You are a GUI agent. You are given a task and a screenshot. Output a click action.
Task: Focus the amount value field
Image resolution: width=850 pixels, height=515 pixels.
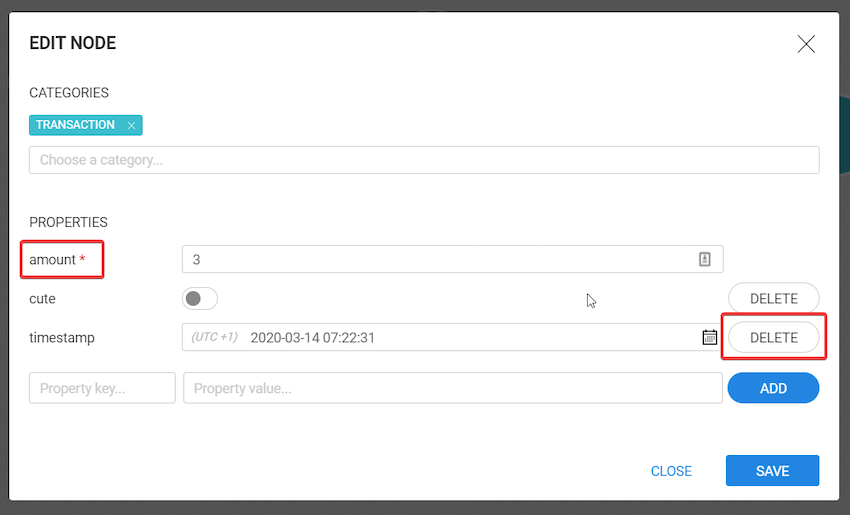[x=440, y=259]
